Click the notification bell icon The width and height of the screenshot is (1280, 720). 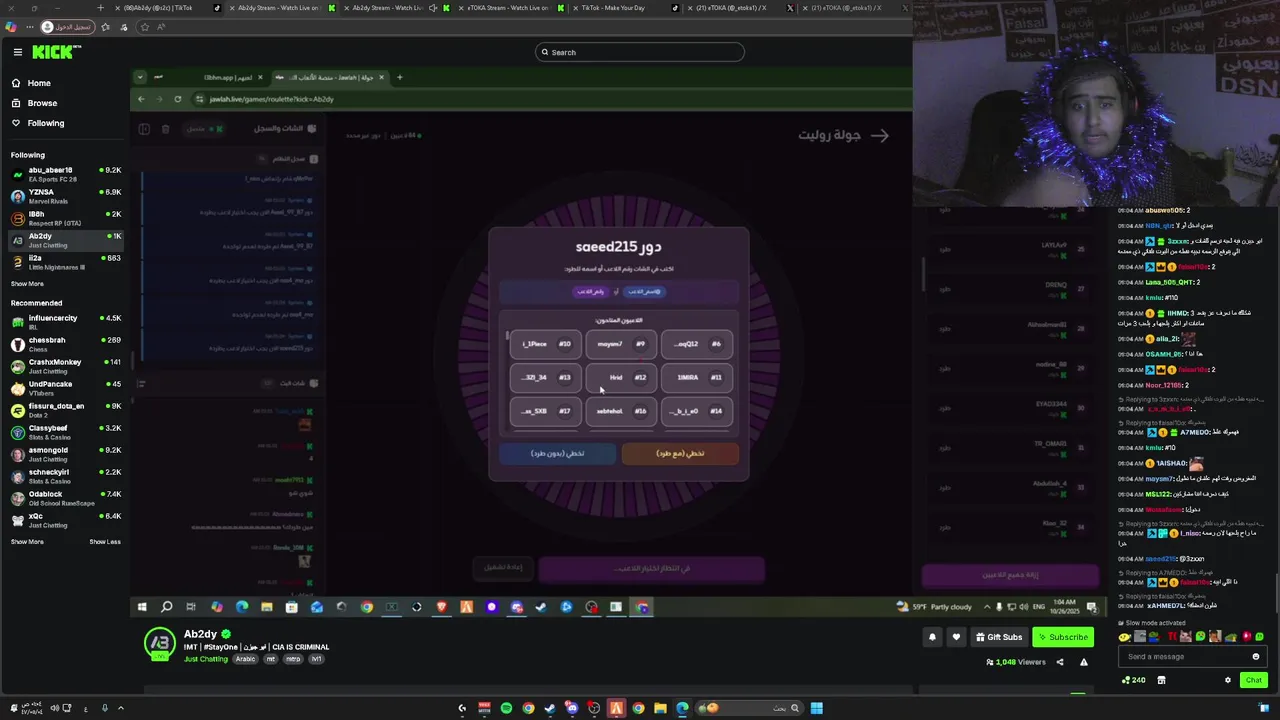pos(932,637)
